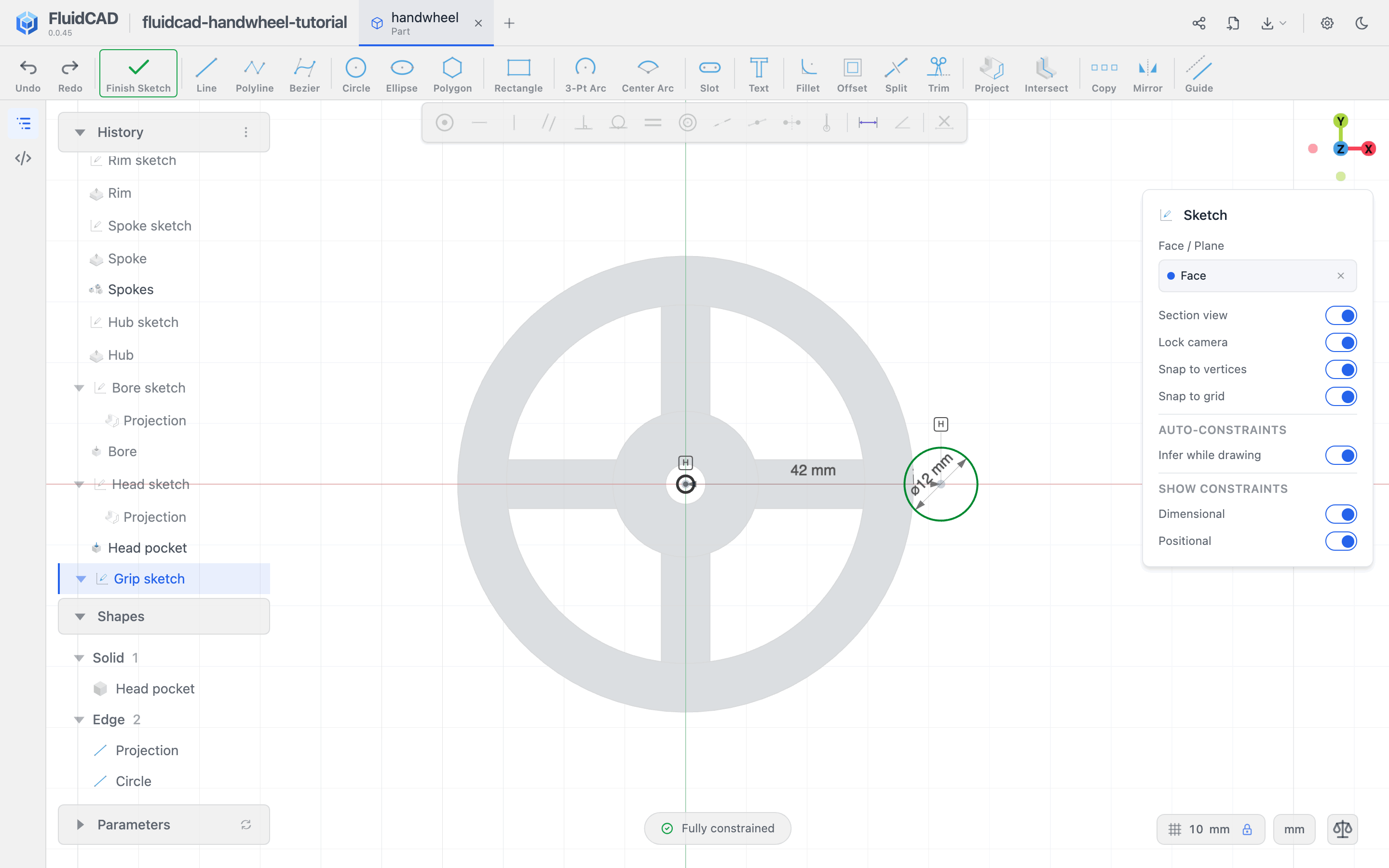This screenshot has width=1389, height=868.
Task: Open History panel options menu
Action: [x=245, y=133]
